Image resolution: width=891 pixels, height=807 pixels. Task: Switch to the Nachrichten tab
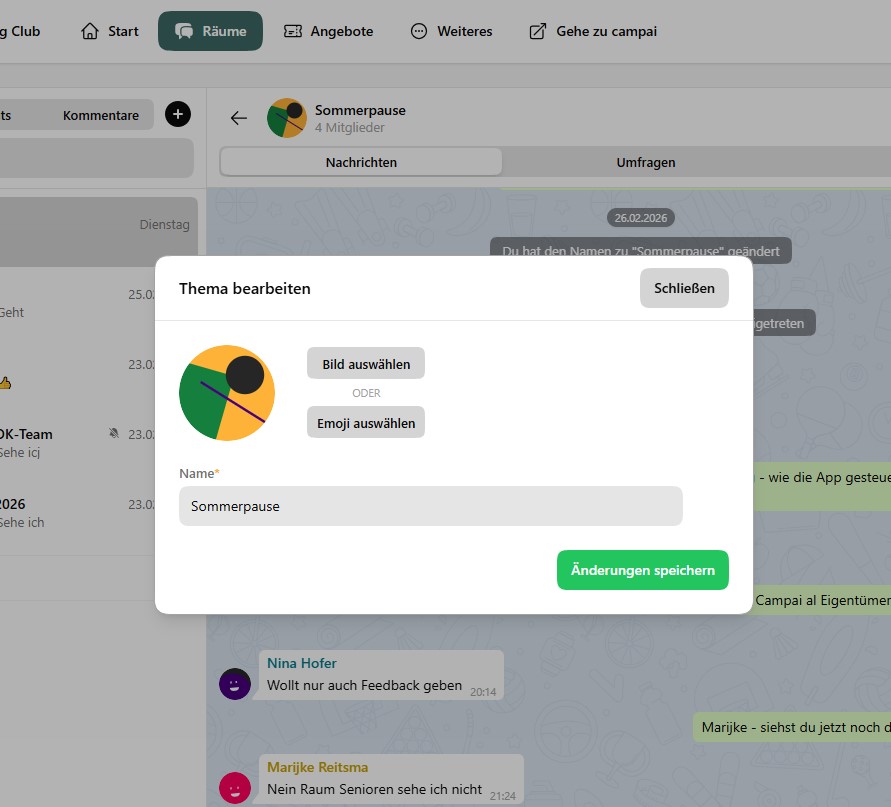coord(361,162)
